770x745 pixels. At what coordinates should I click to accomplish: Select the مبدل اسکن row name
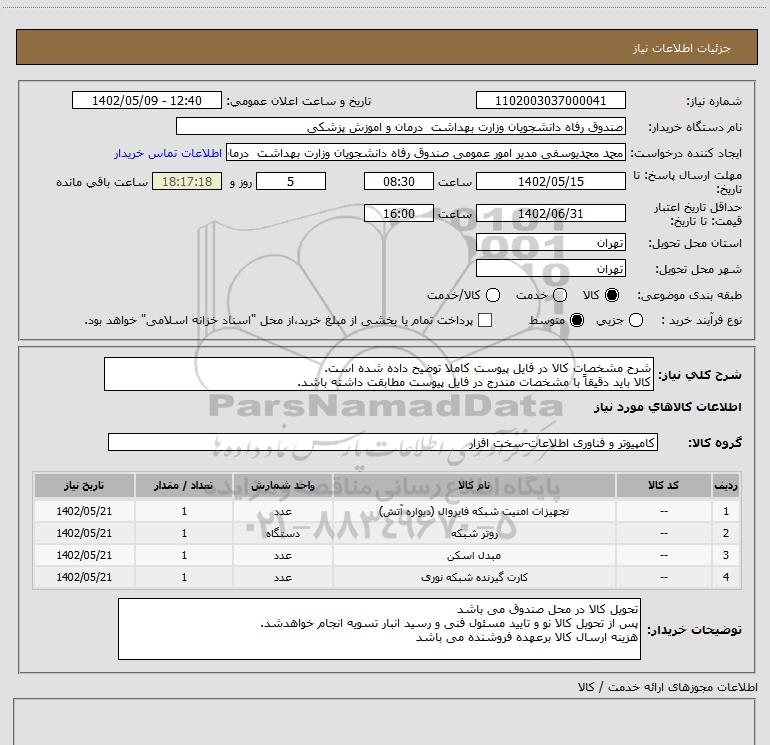click(x=474, y=555)
